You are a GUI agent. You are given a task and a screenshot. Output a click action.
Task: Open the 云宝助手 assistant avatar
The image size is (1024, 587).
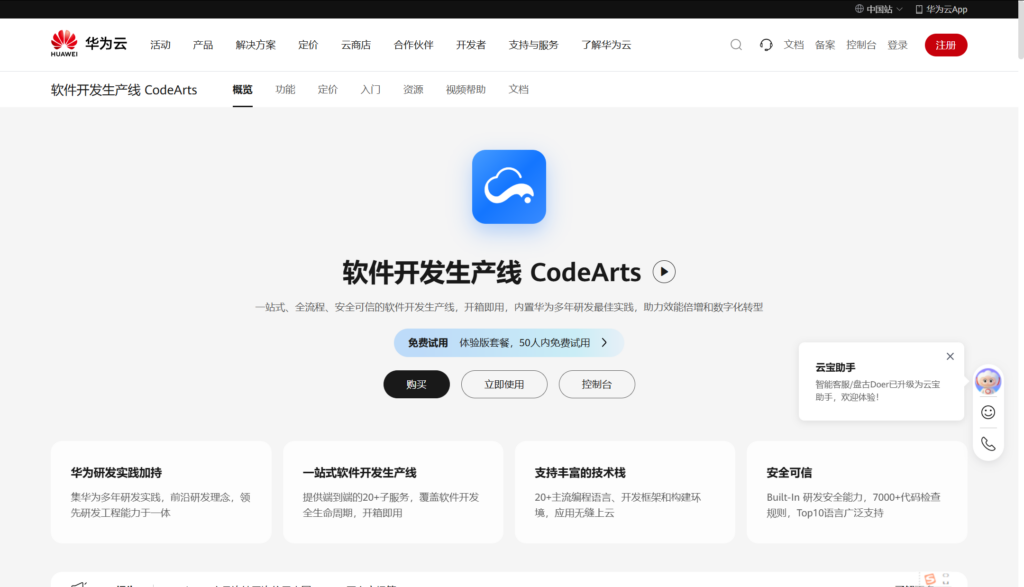987,381
